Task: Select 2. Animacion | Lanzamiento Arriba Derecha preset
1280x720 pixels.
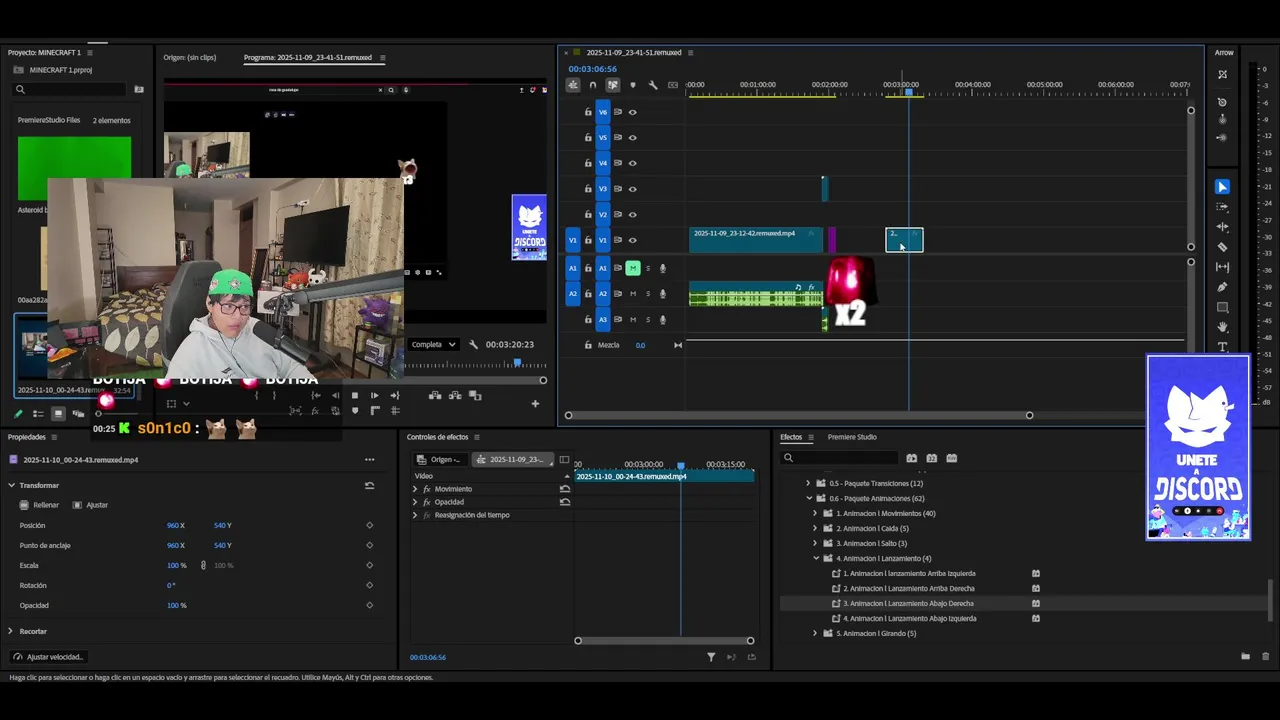Action: tap(908, 588)
